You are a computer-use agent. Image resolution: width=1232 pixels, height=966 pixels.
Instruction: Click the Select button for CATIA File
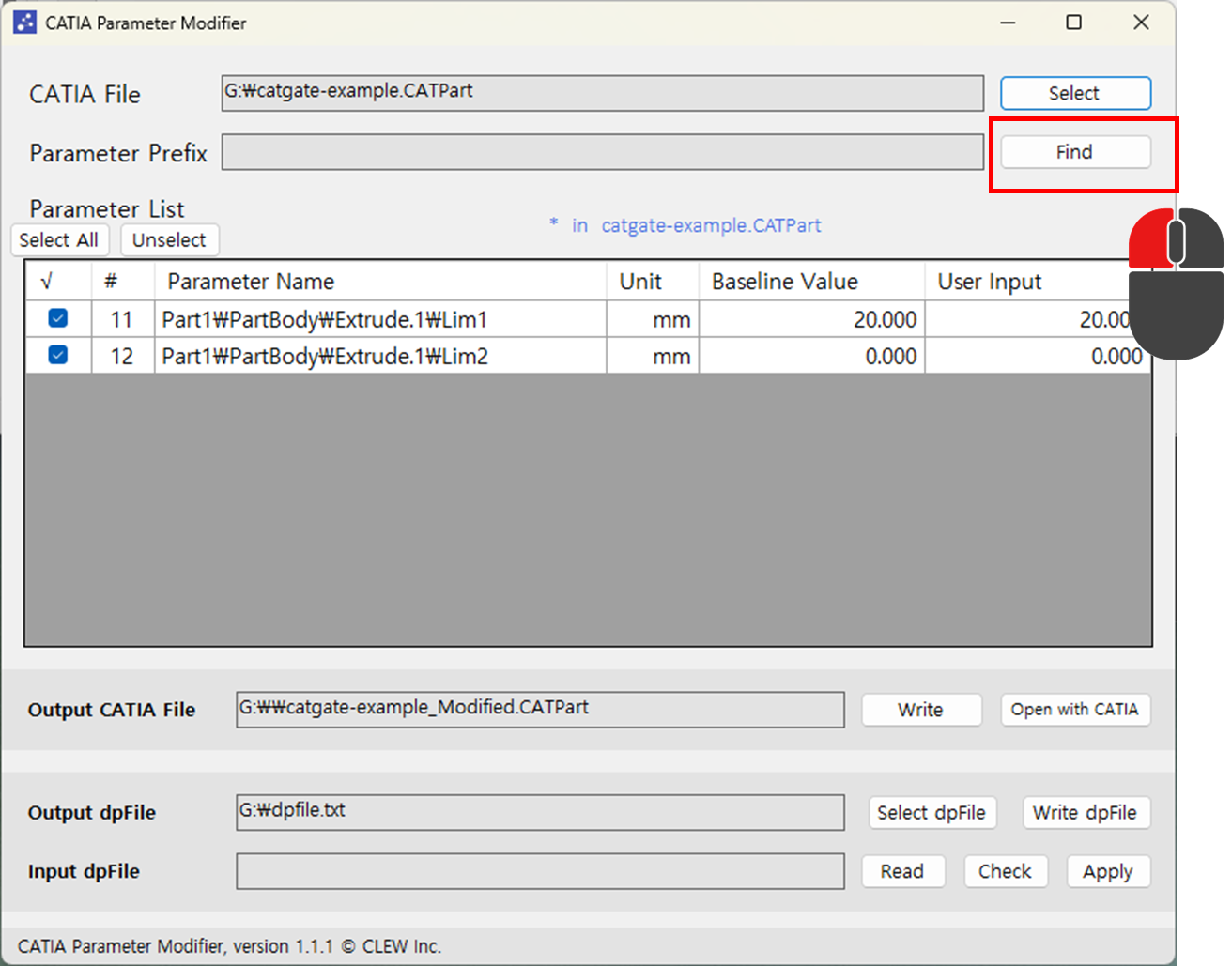tap(1075, 93)
